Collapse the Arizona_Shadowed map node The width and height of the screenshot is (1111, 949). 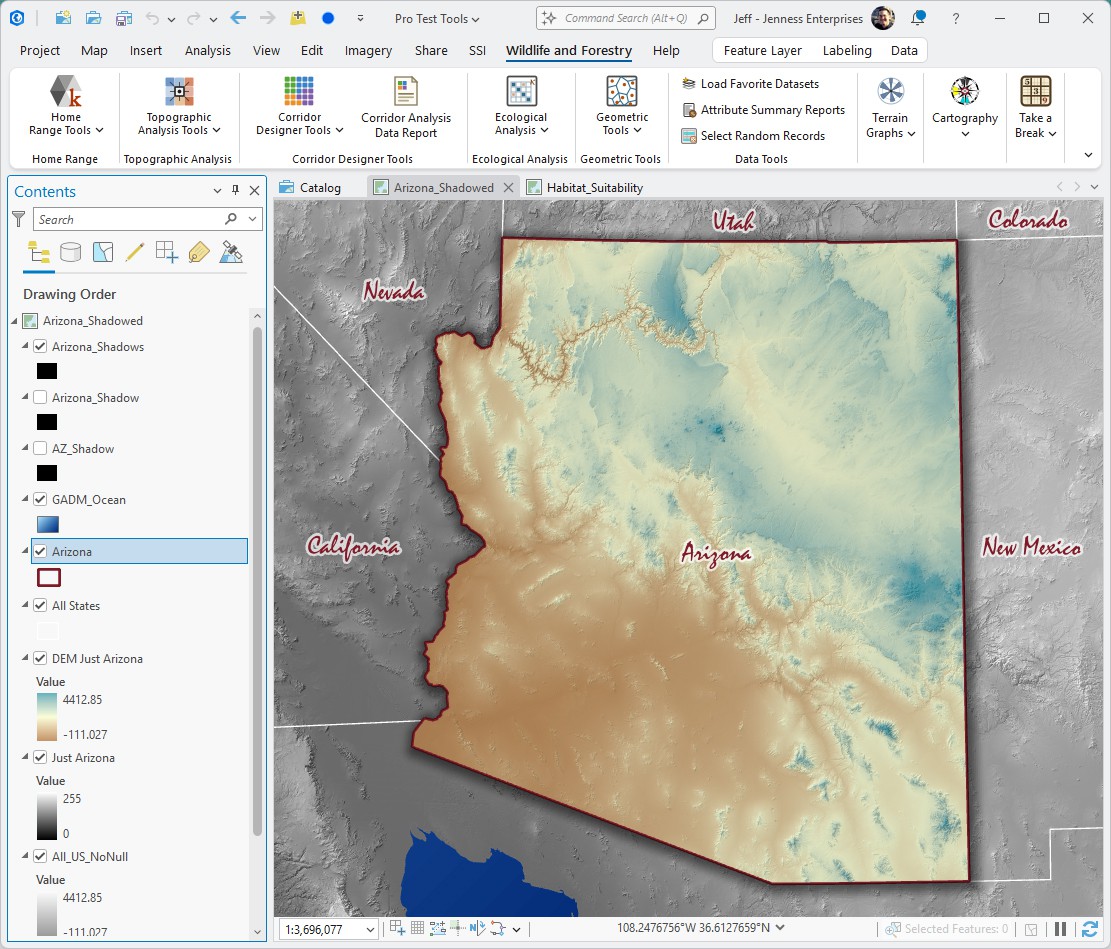(x=14, y=321)
